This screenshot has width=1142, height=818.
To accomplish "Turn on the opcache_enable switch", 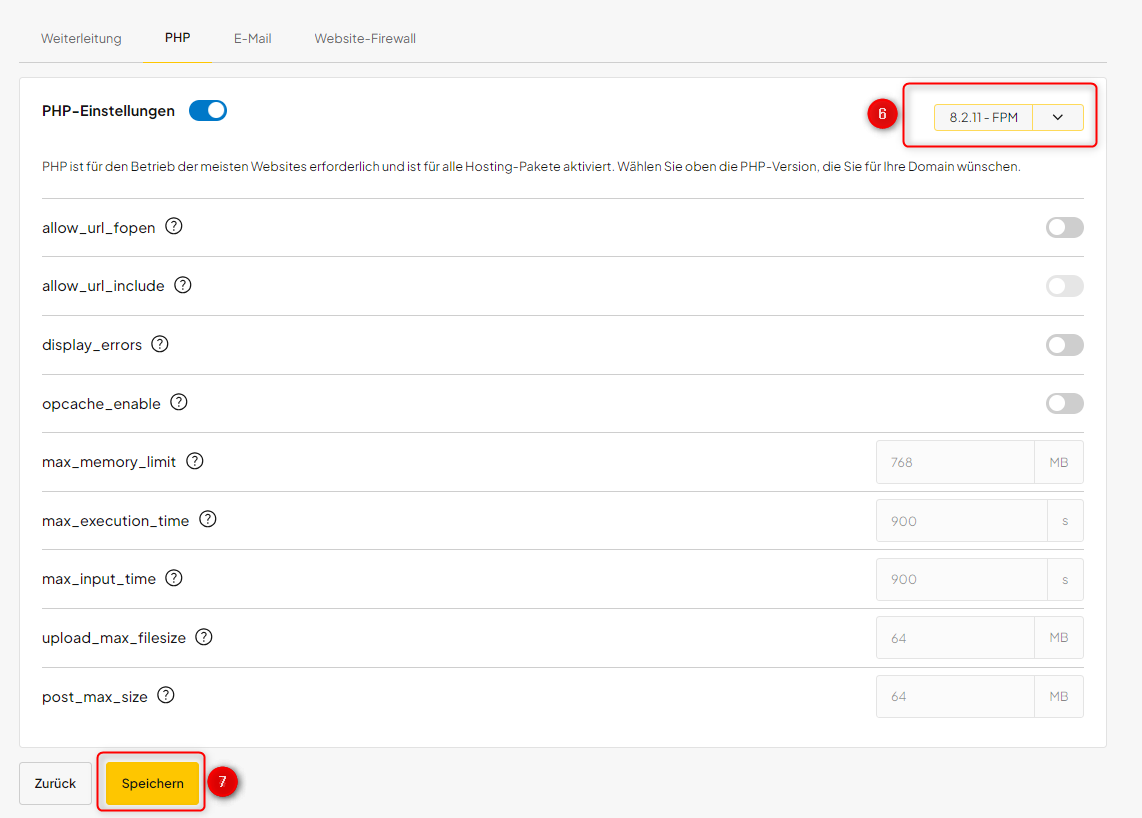I will [1065, 403].
